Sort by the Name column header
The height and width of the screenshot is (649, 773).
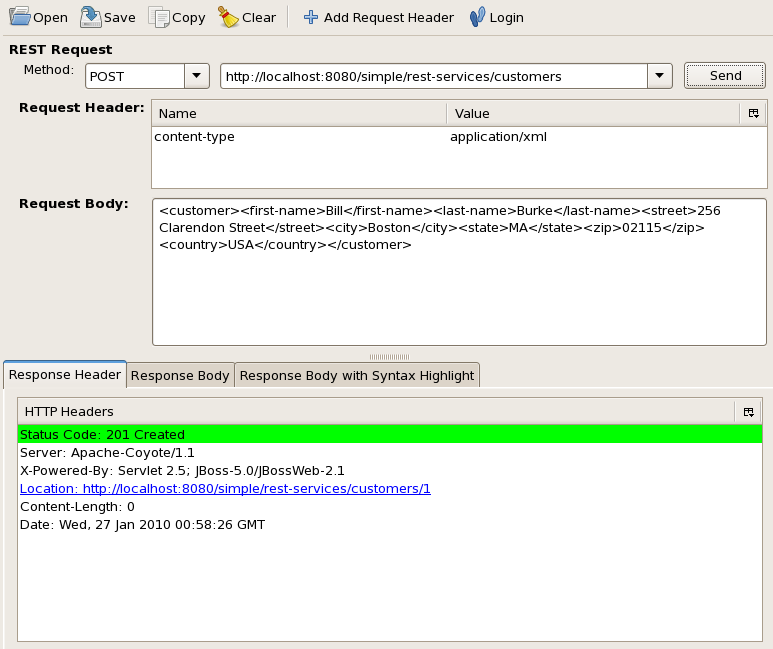[x=299, y=113]
